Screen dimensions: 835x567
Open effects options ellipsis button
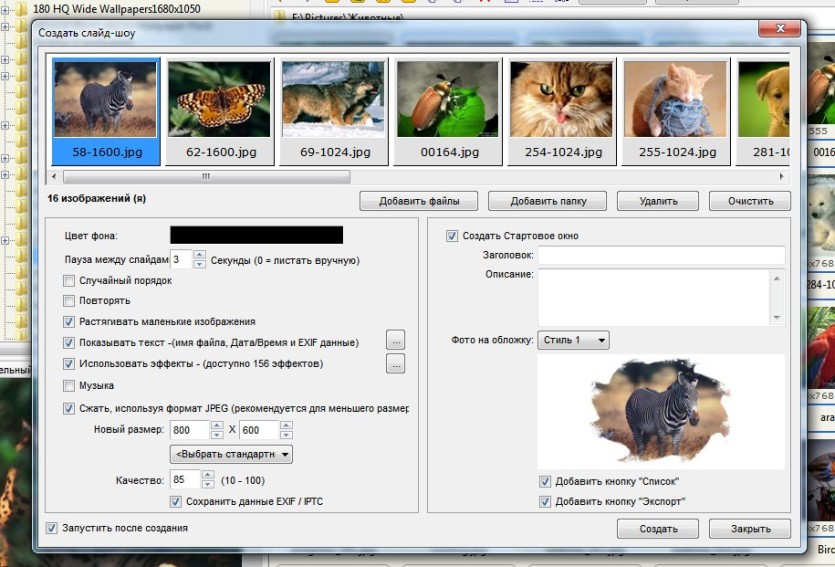395,364
